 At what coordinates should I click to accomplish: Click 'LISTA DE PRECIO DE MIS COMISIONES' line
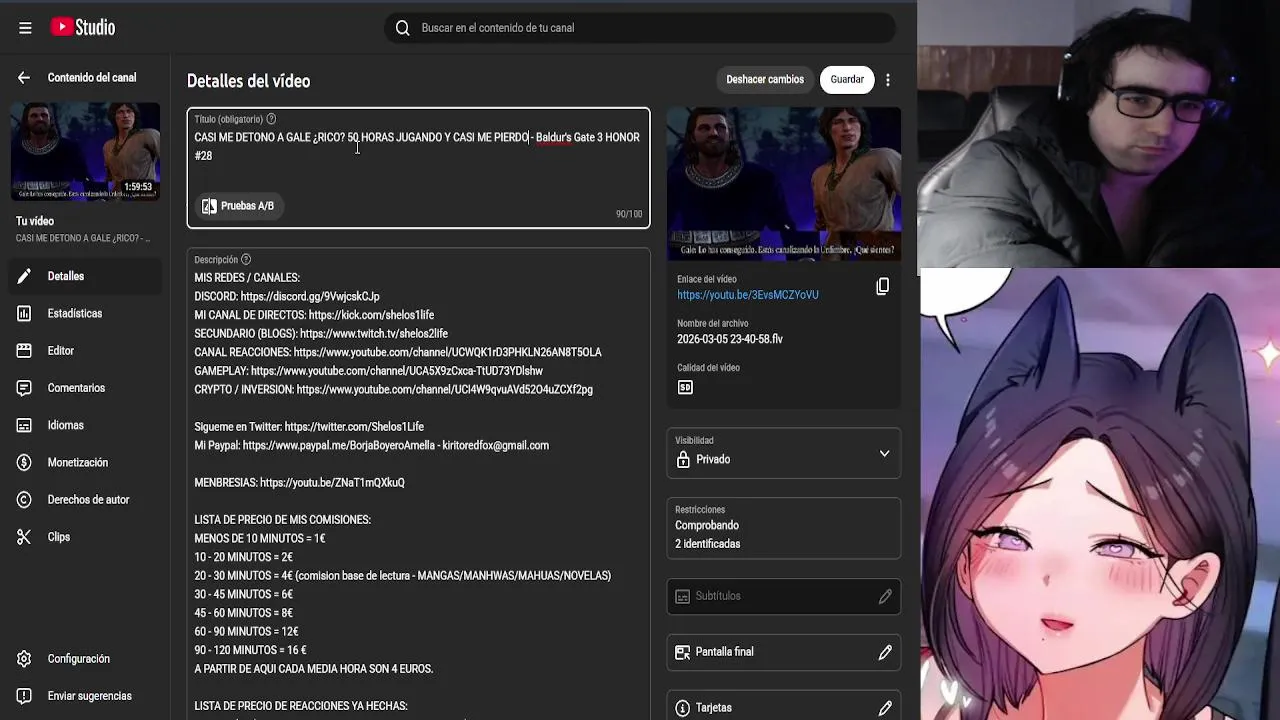283,520
